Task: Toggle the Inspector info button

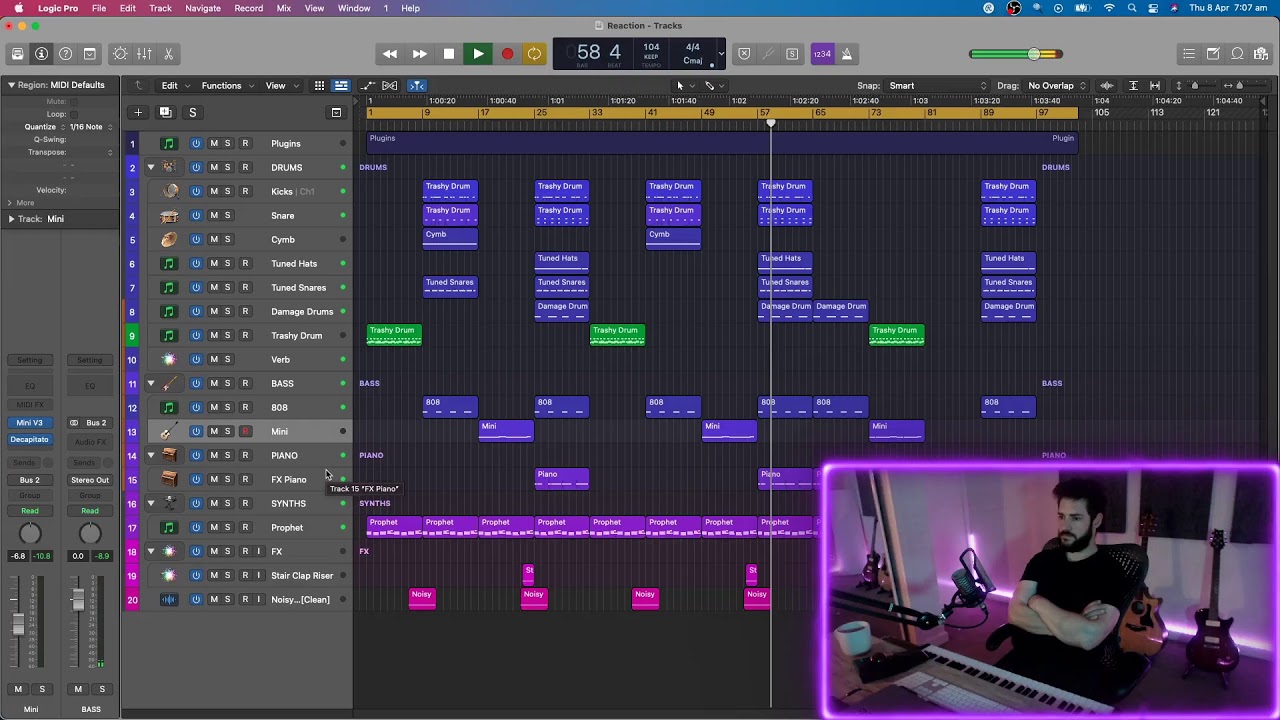Action: coord(41,54)
